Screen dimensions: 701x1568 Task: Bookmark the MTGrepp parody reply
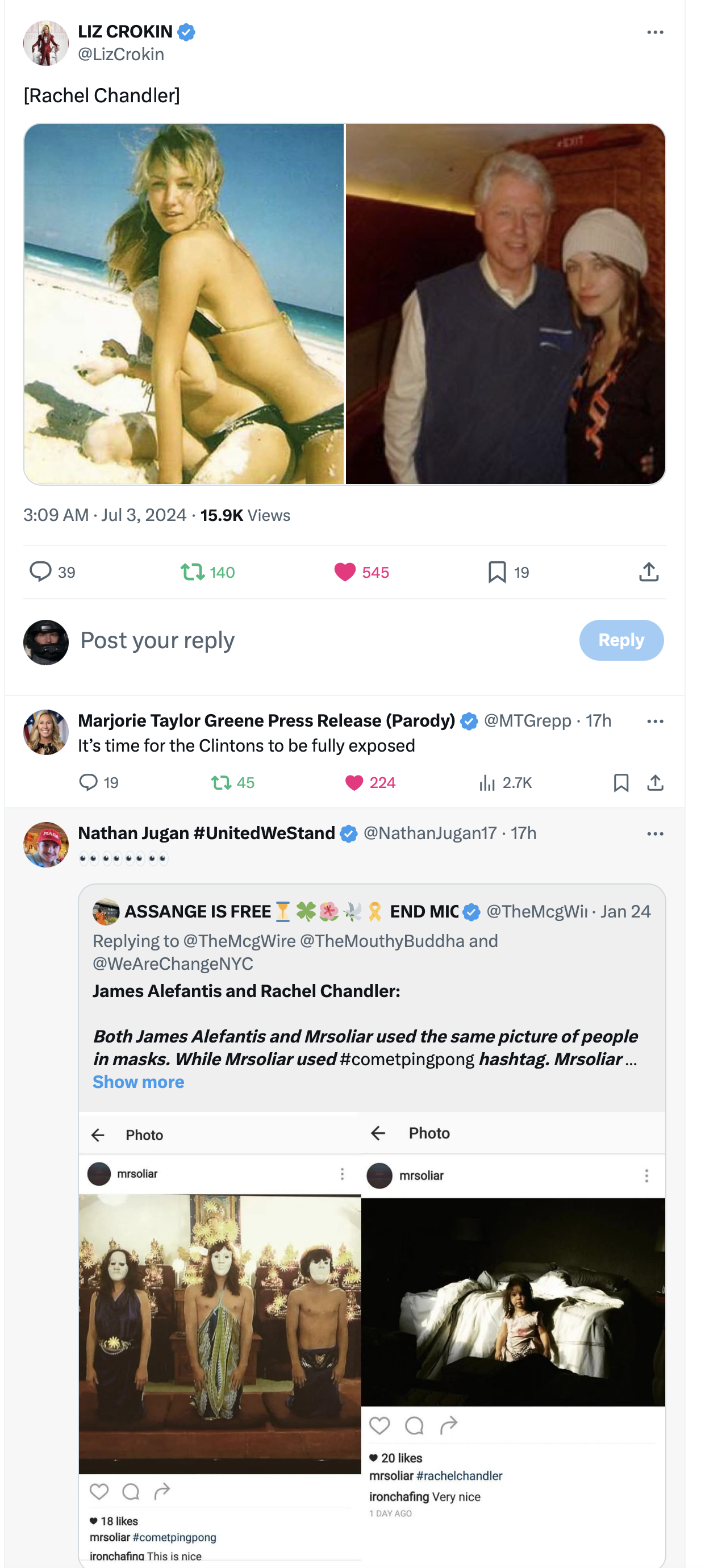pyautogui.click(x=621, y=783)
